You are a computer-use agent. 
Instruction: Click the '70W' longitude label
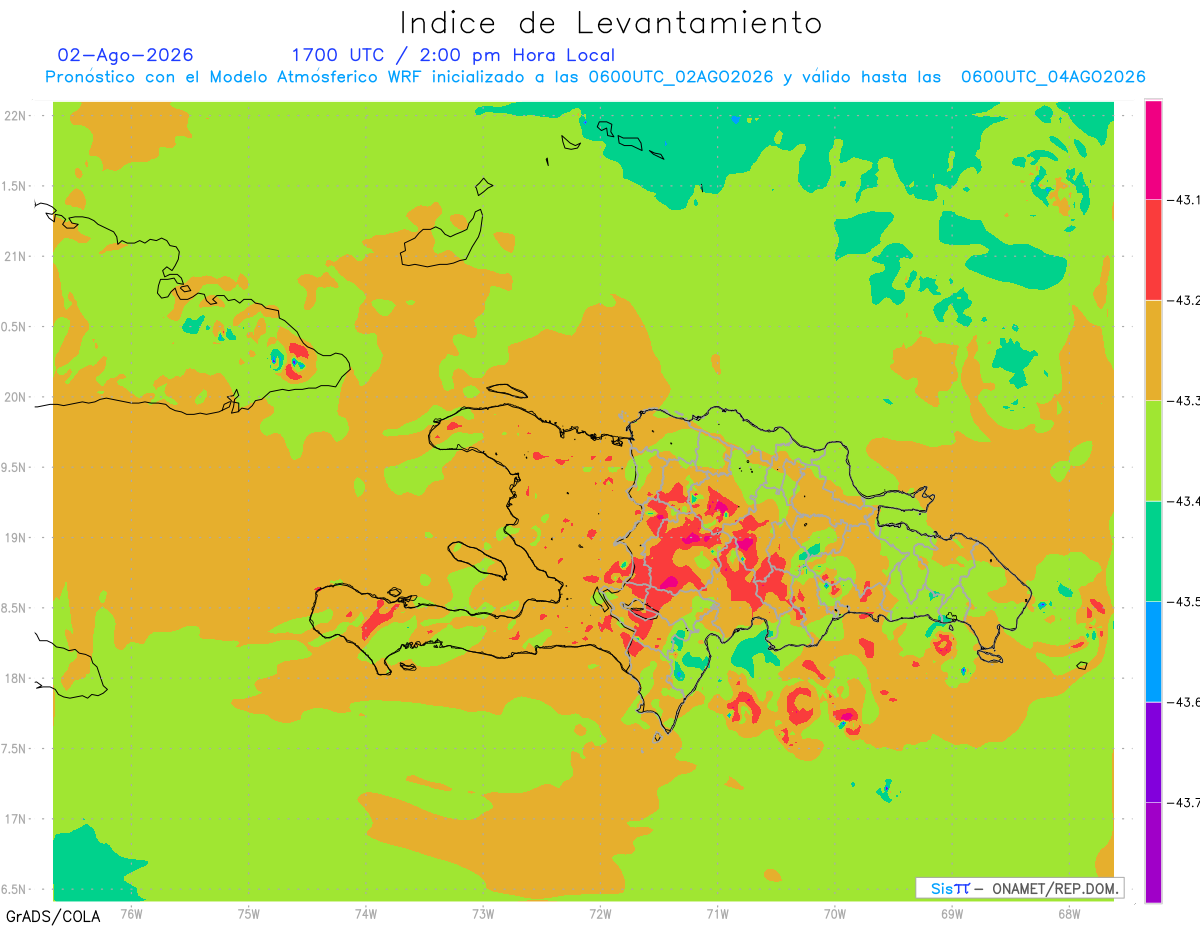tap(835, 914)
